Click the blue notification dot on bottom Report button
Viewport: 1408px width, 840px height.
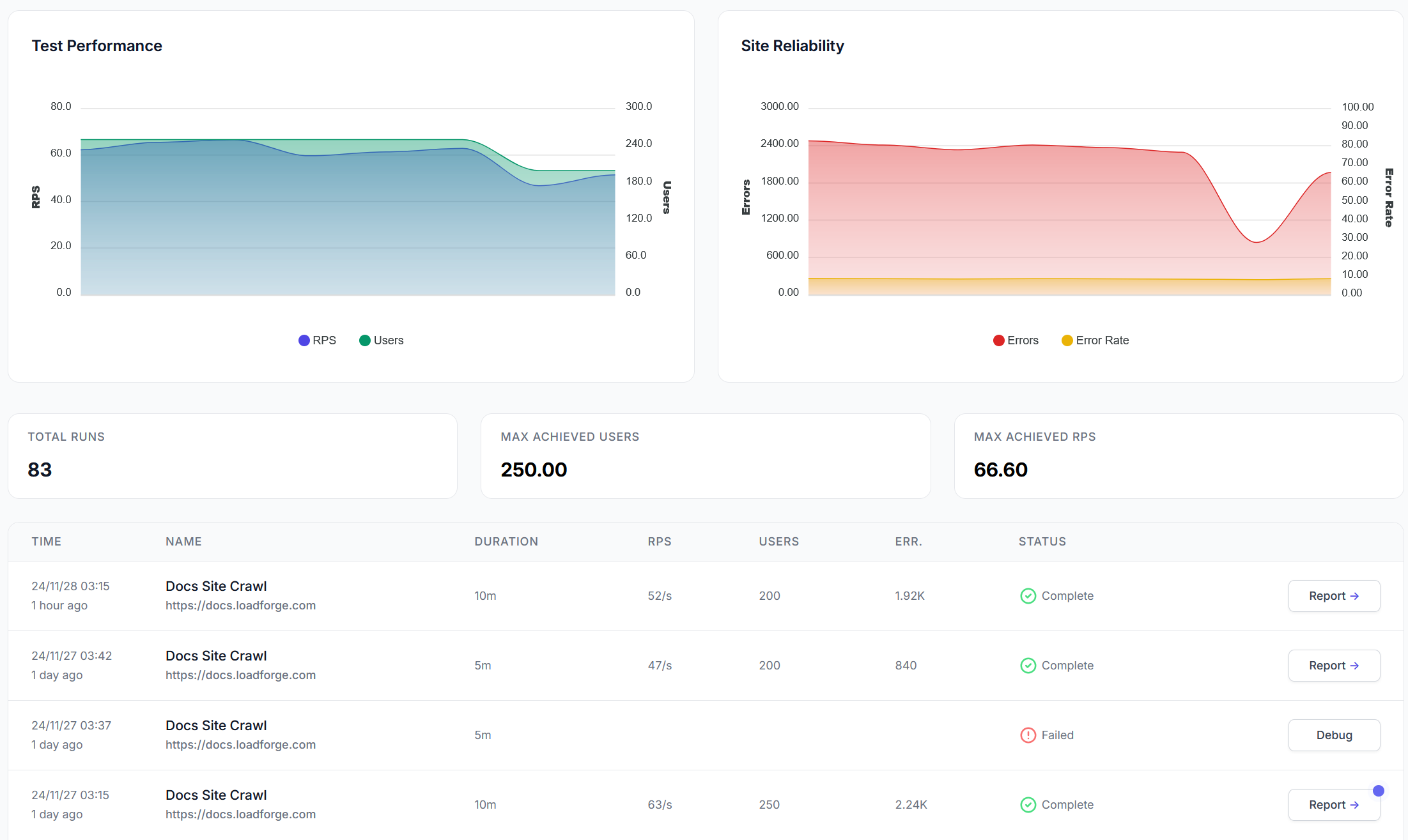click(x=1379, y=791)
